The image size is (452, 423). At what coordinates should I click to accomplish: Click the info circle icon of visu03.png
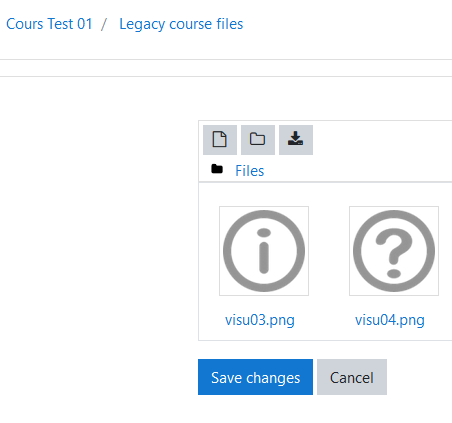[x=264, y=251]
